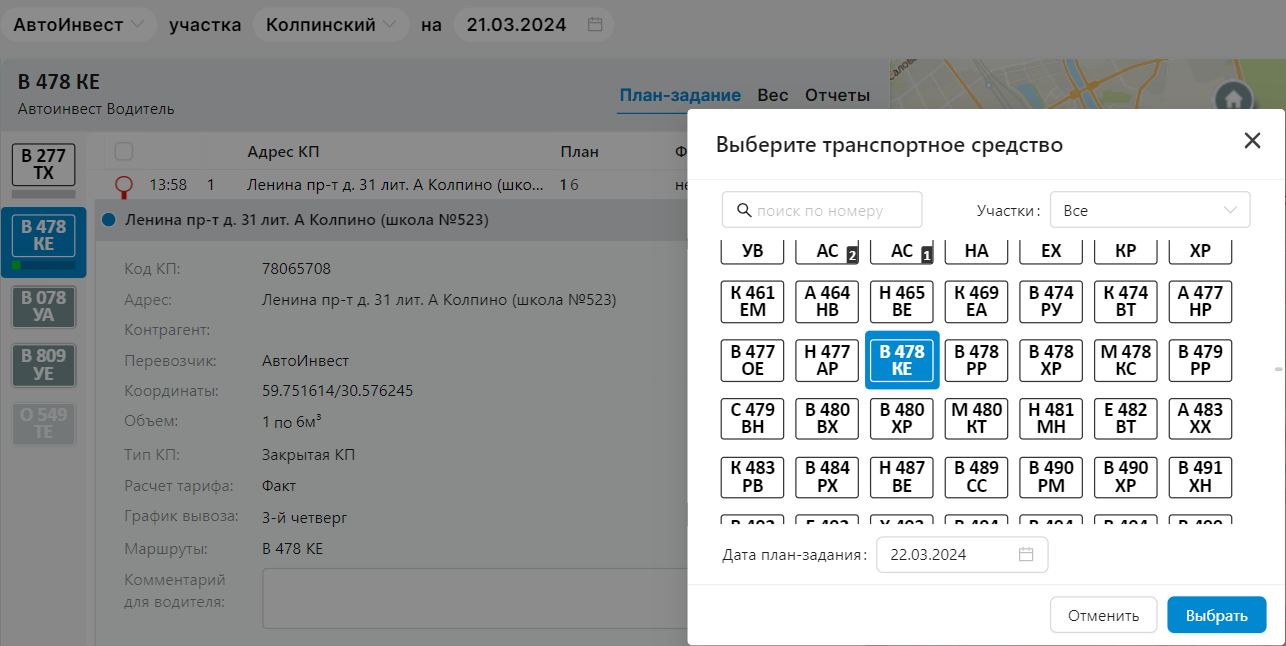The image size is (1286, 646).
Task: Click the home icon on the map
Action: (x=1233, y=98)
